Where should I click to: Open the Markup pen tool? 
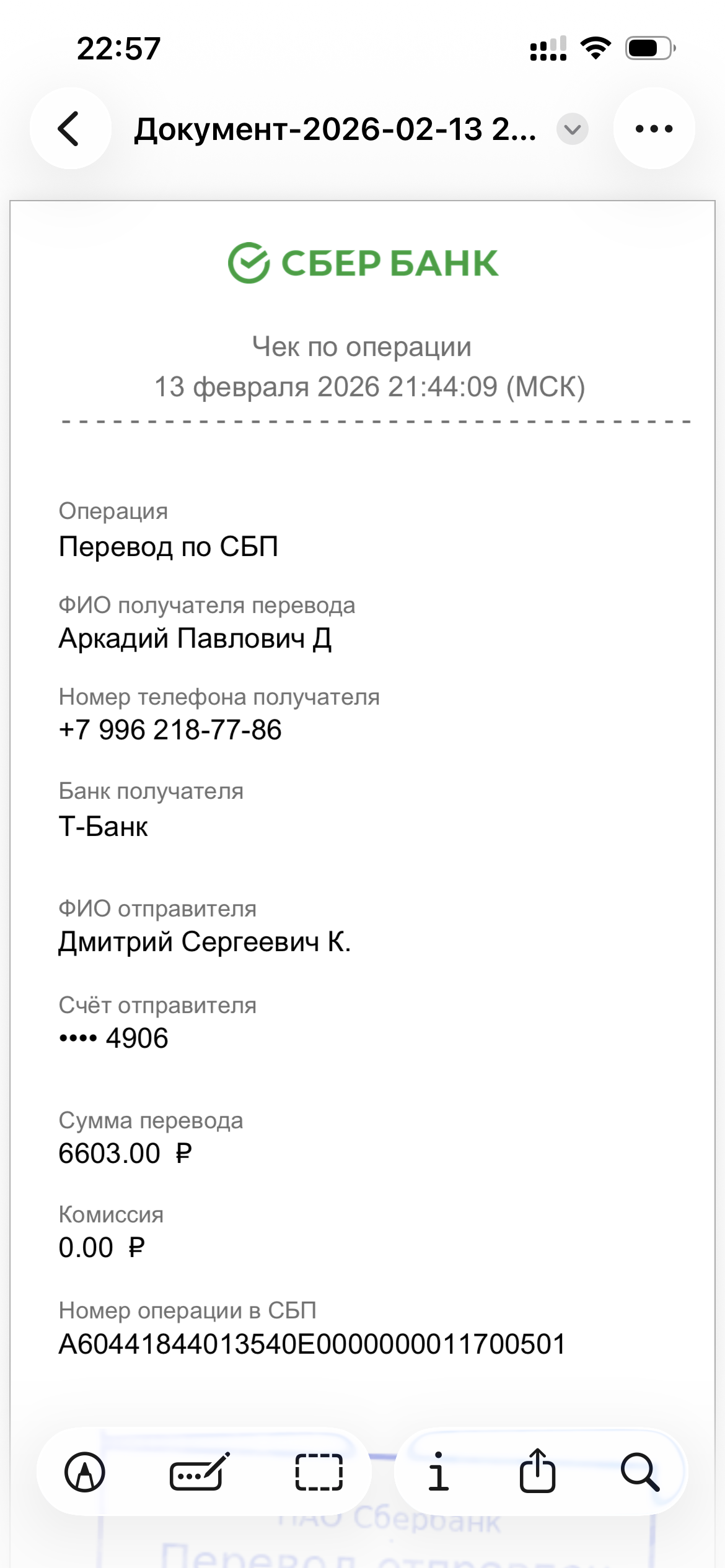[x=85, y=1471]
